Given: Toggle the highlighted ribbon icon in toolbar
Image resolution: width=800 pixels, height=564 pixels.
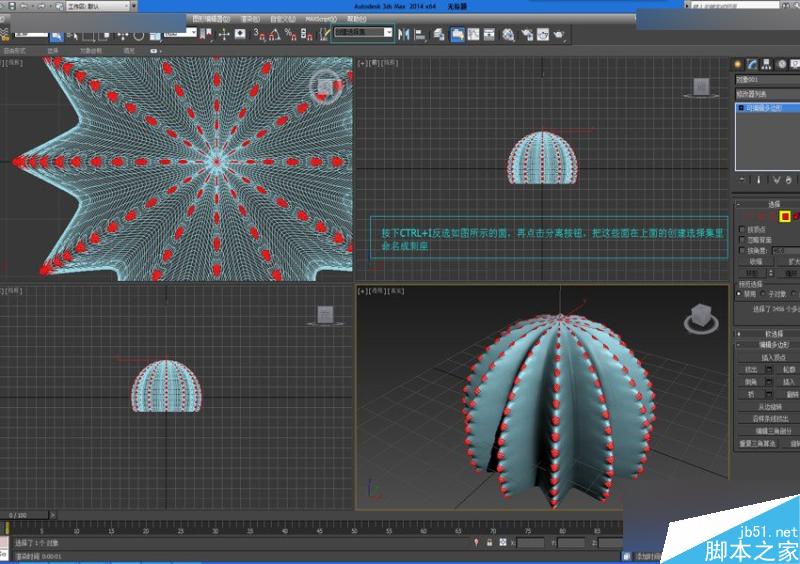Looking at the screenshot, I should pos(458,34).
